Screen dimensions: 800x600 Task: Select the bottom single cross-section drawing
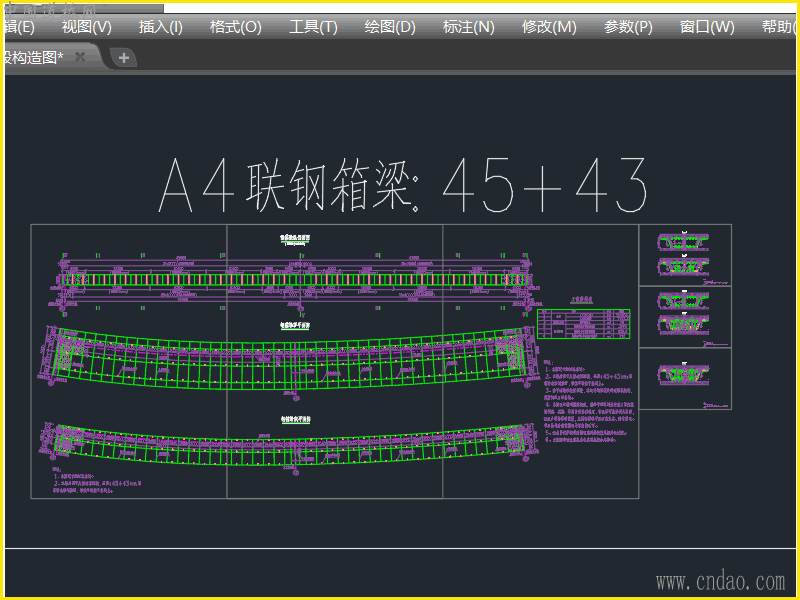click(x=684, y=375)
